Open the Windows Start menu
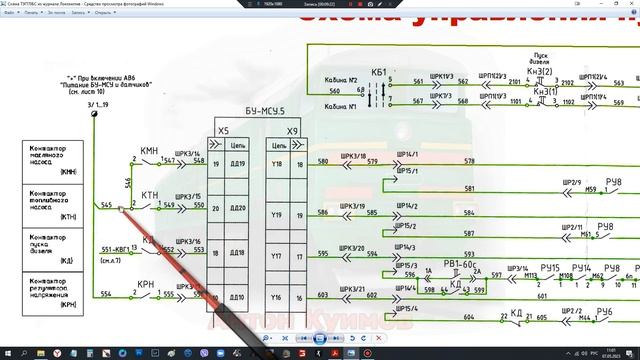This screenshot has height=360, width=640. point(7,353)
